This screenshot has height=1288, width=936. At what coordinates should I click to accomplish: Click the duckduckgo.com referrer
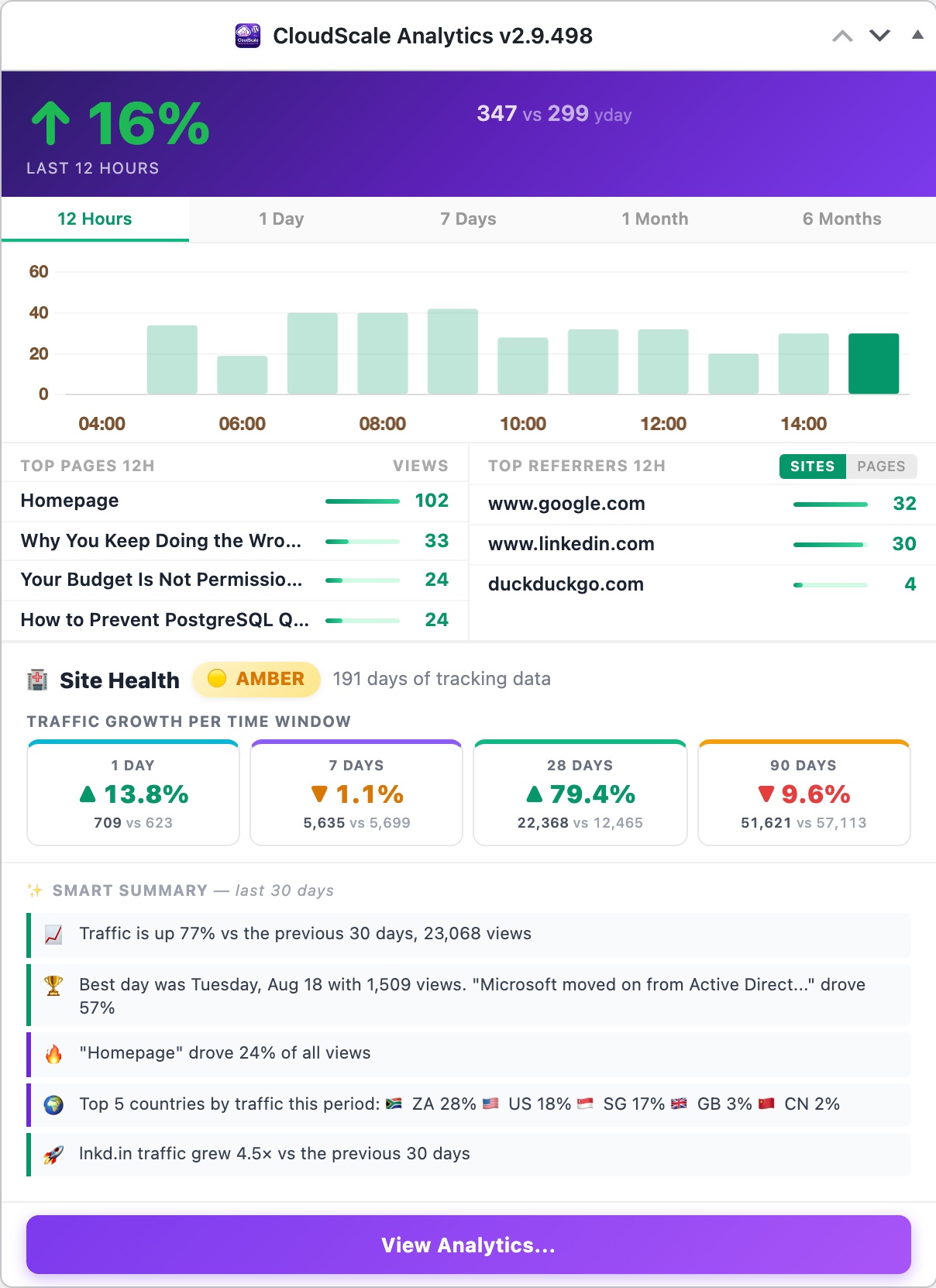[566, 584]
